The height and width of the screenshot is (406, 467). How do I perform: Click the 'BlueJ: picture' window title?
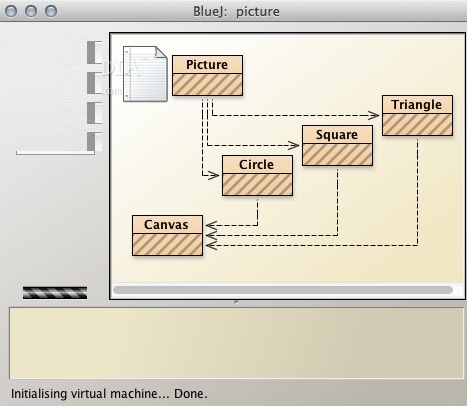[236, 11]
